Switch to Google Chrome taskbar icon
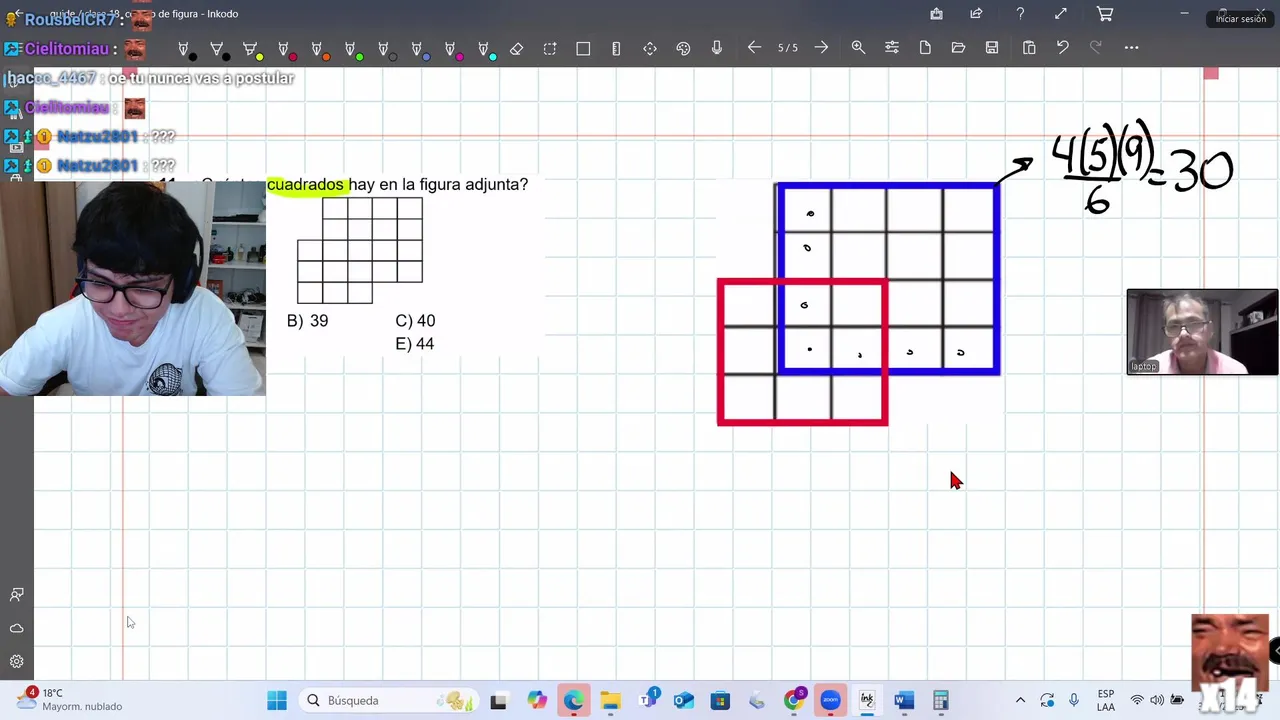This screenshot has width=1280, height=720. 794,700
